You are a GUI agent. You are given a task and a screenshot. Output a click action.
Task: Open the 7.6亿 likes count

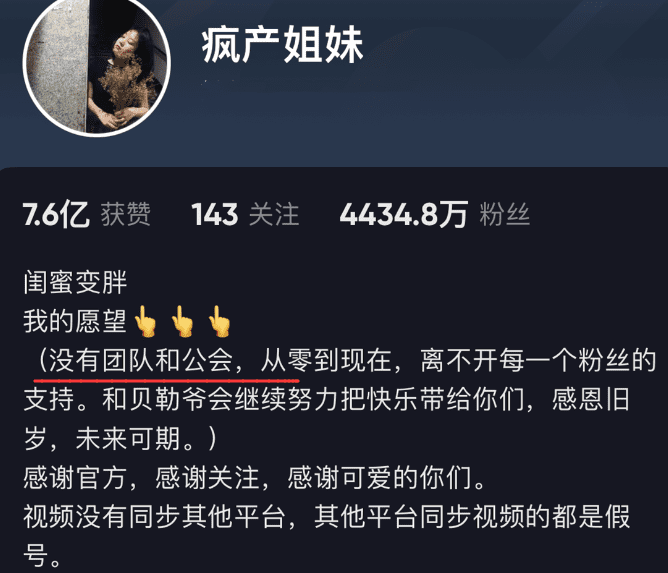pyautogui.click(x=56, y=214)
